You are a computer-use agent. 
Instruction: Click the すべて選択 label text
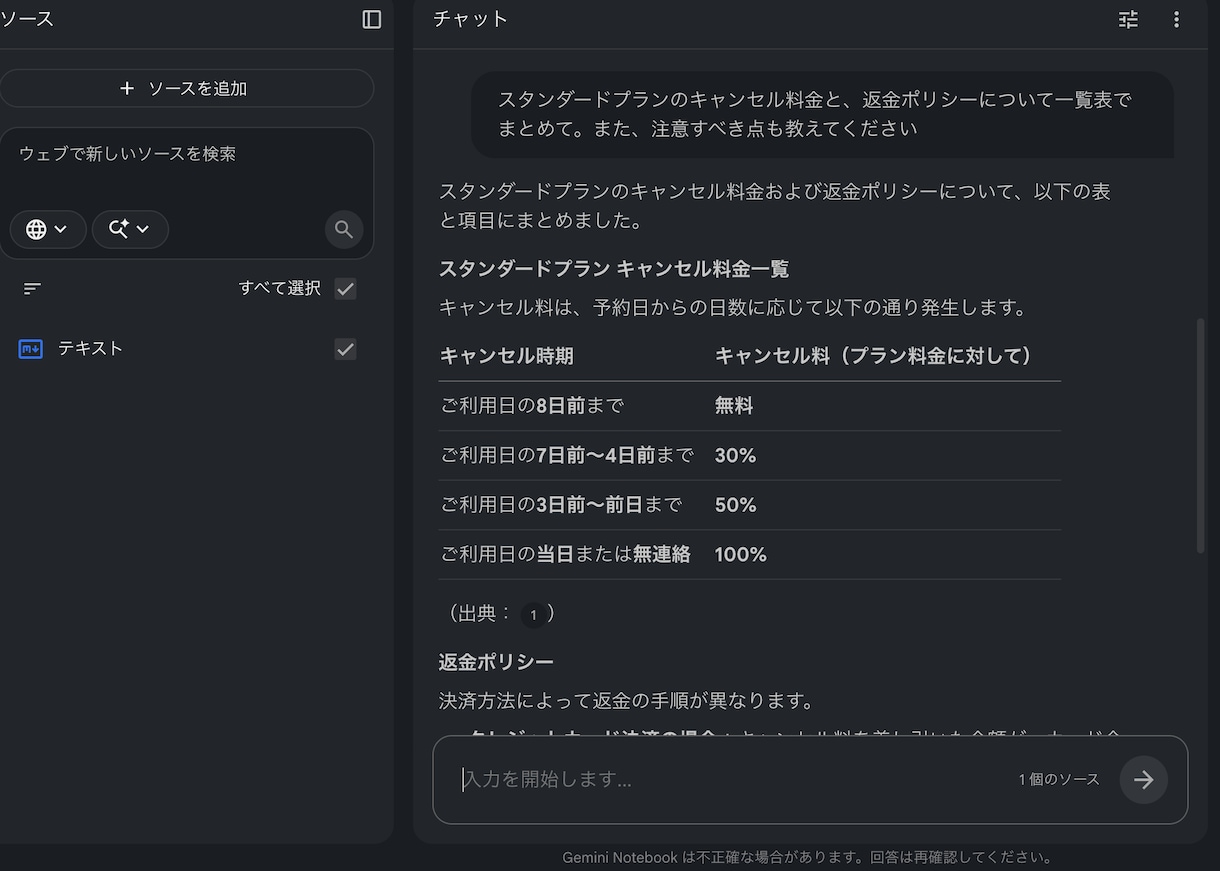point(280,289)
